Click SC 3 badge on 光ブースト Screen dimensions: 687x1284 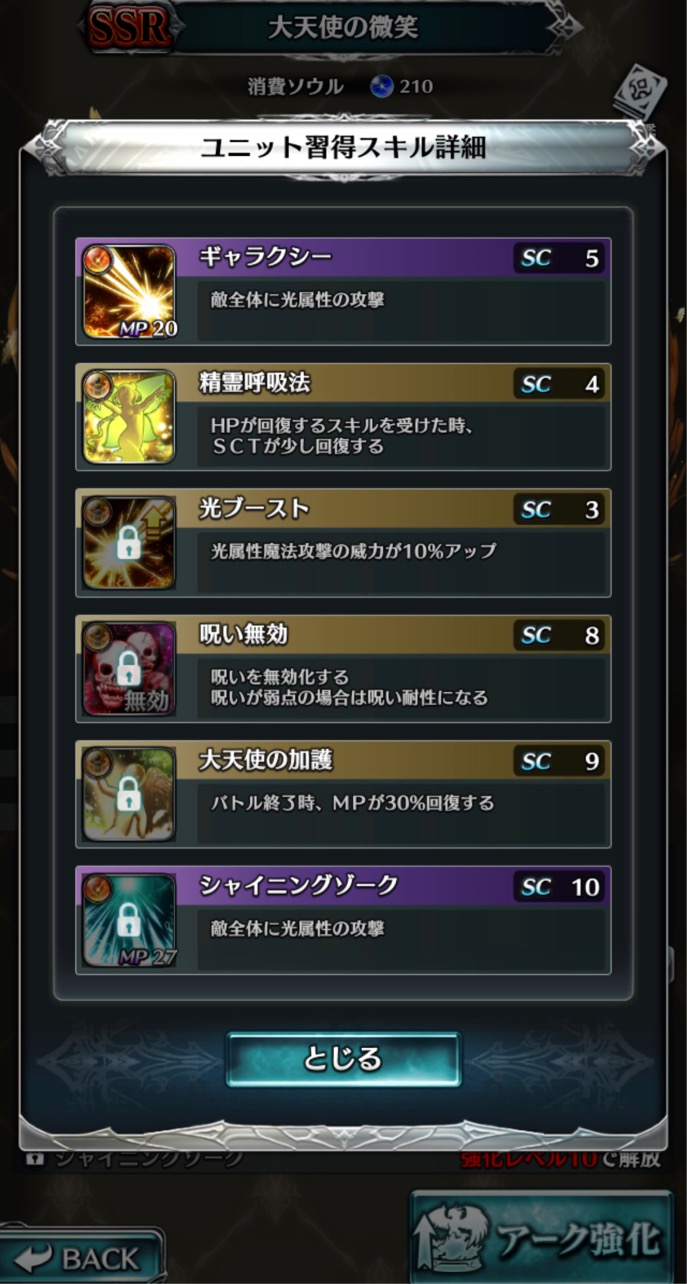pyautogui.click(x=560, y=510)
